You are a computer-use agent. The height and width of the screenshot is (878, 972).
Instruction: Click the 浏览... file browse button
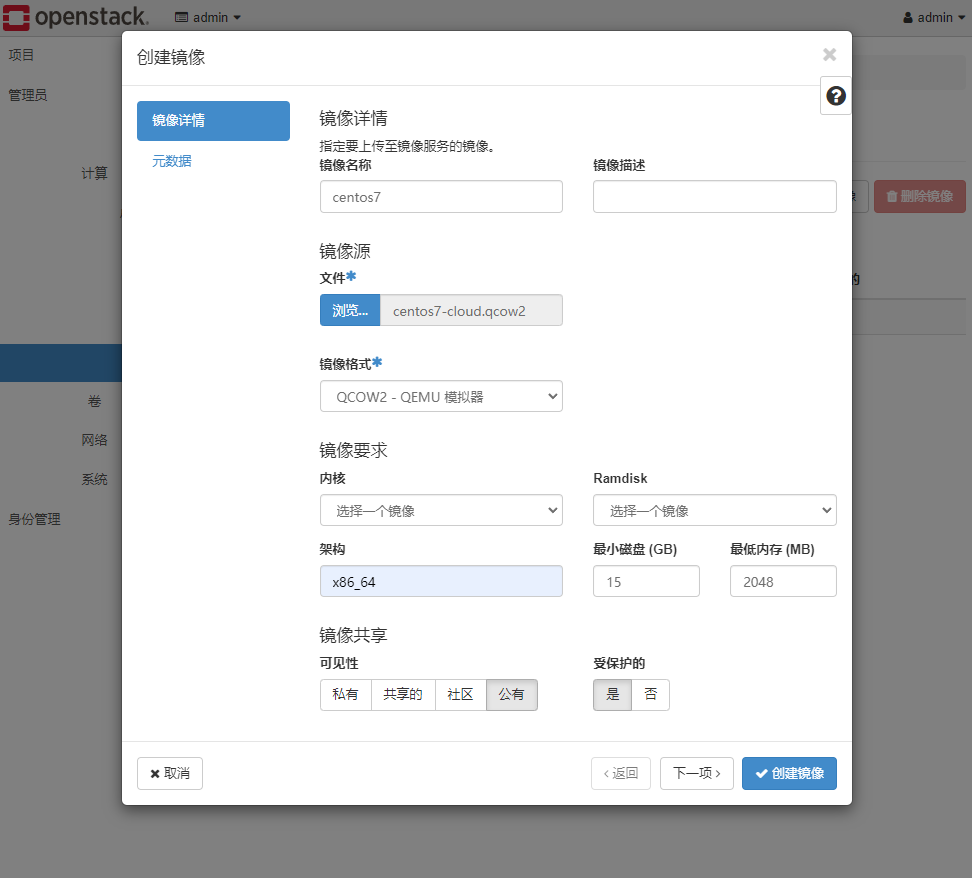pyautogui.click(x=350, y=310)
